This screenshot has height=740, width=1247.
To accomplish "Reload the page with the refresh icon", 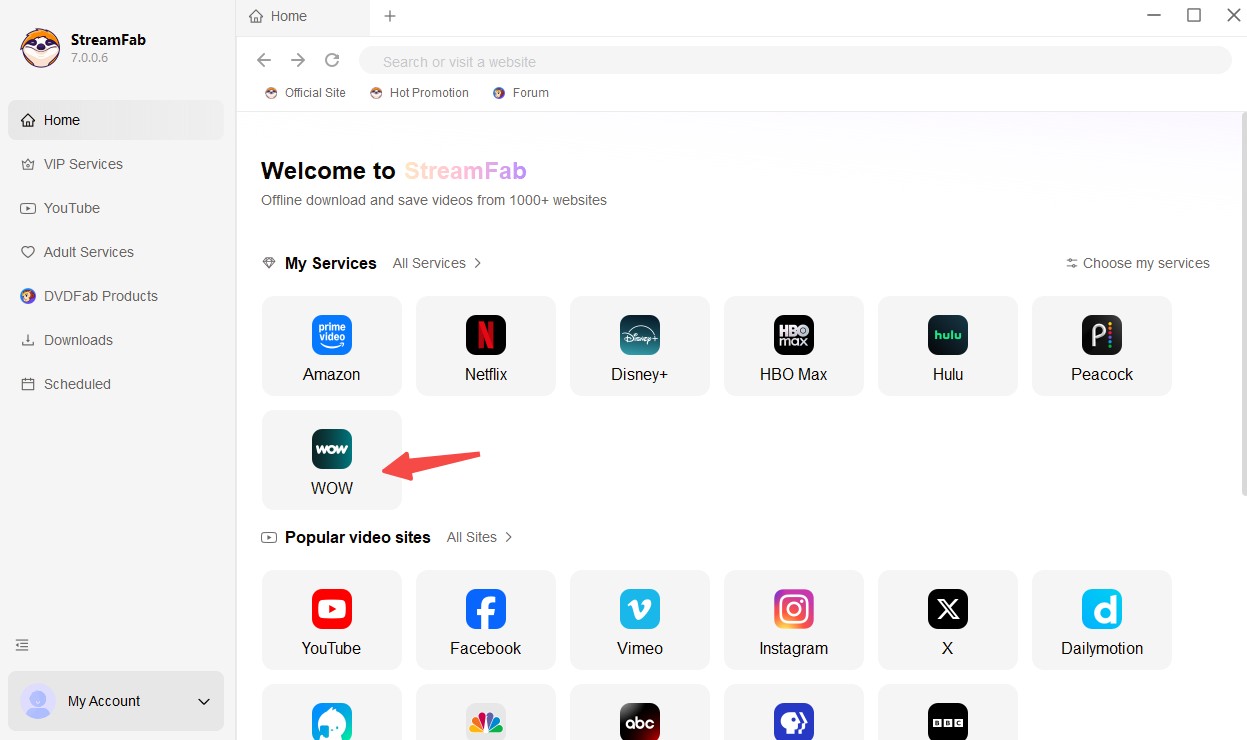I will 332,60.
